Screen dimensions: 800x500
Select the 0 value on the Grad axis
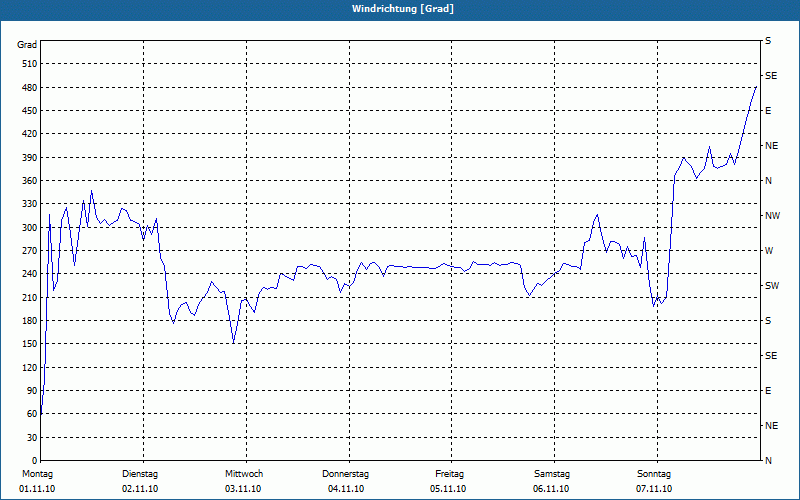[35, 461]
